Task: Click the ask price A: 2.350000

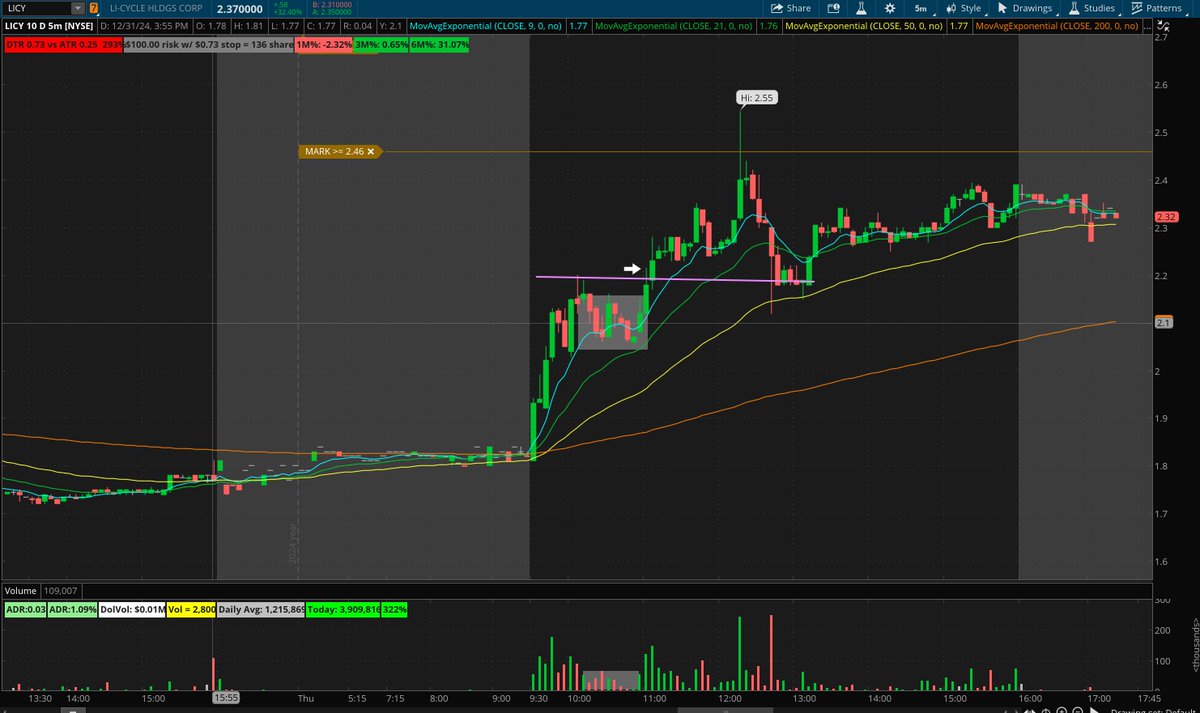Action: point(330,12)
